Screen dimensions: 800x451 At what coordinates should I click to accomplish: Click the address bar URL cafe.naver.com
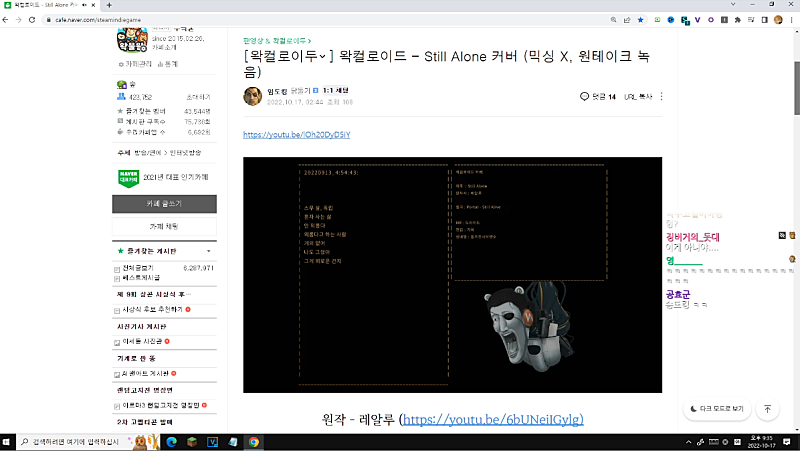tap(98, 20)
